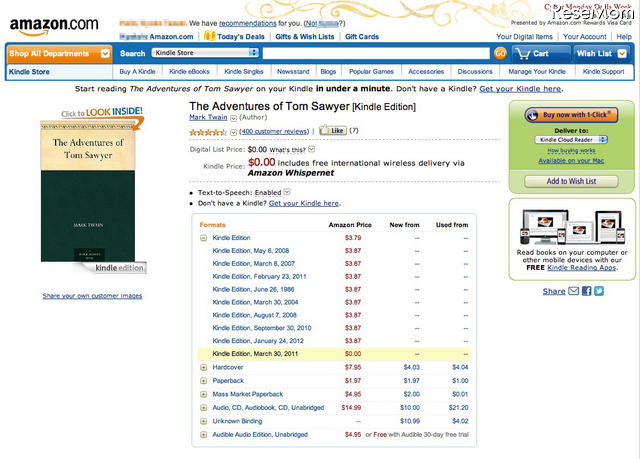Screen dimensions: 640x459
Task: Open Kindle Support tab
Action: tap(603, 71)
